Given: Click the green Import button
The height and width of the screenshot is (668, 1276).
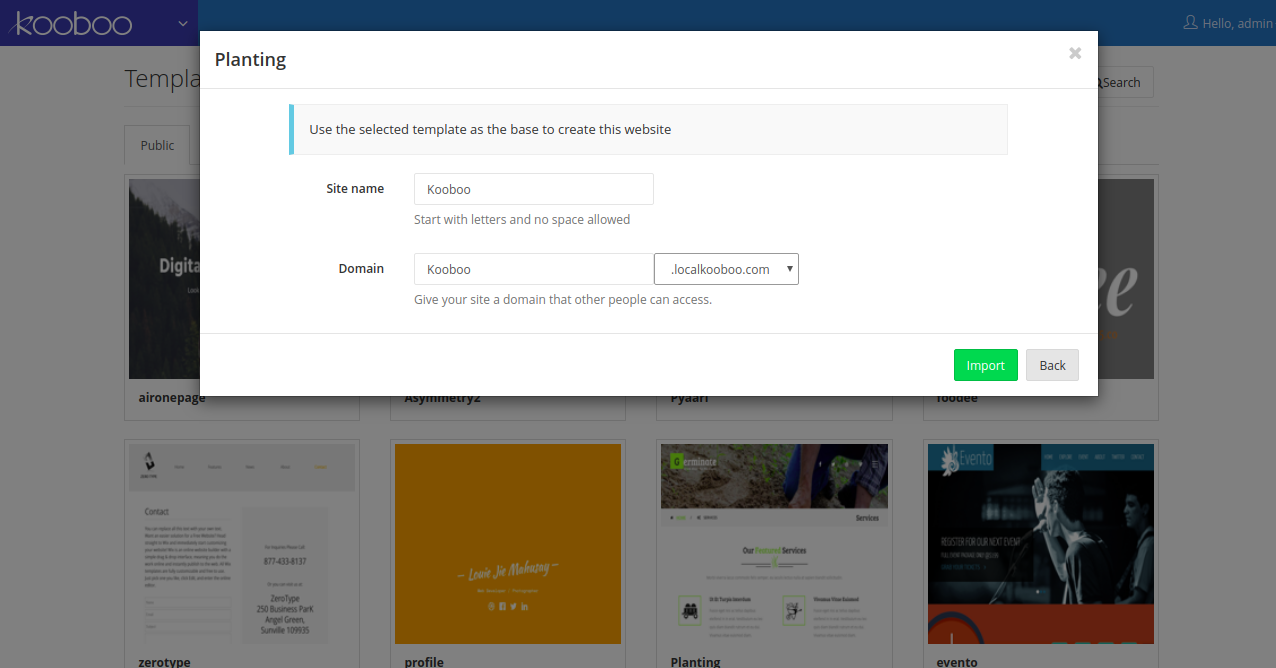Looking at the screenshot, I should click(986, 365).
